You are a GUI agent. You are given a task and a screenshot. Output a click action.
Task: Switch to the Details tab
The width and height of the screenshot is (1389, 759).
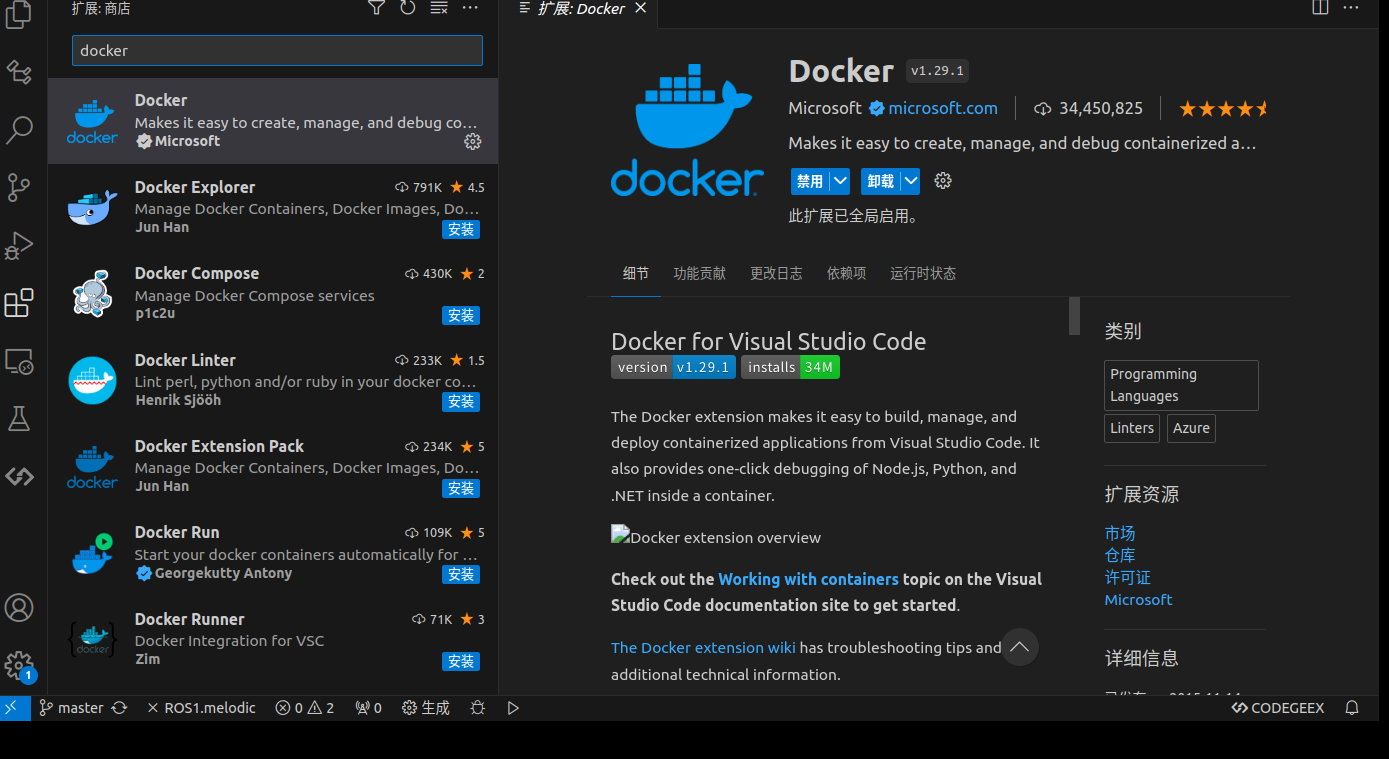(635, 273)
